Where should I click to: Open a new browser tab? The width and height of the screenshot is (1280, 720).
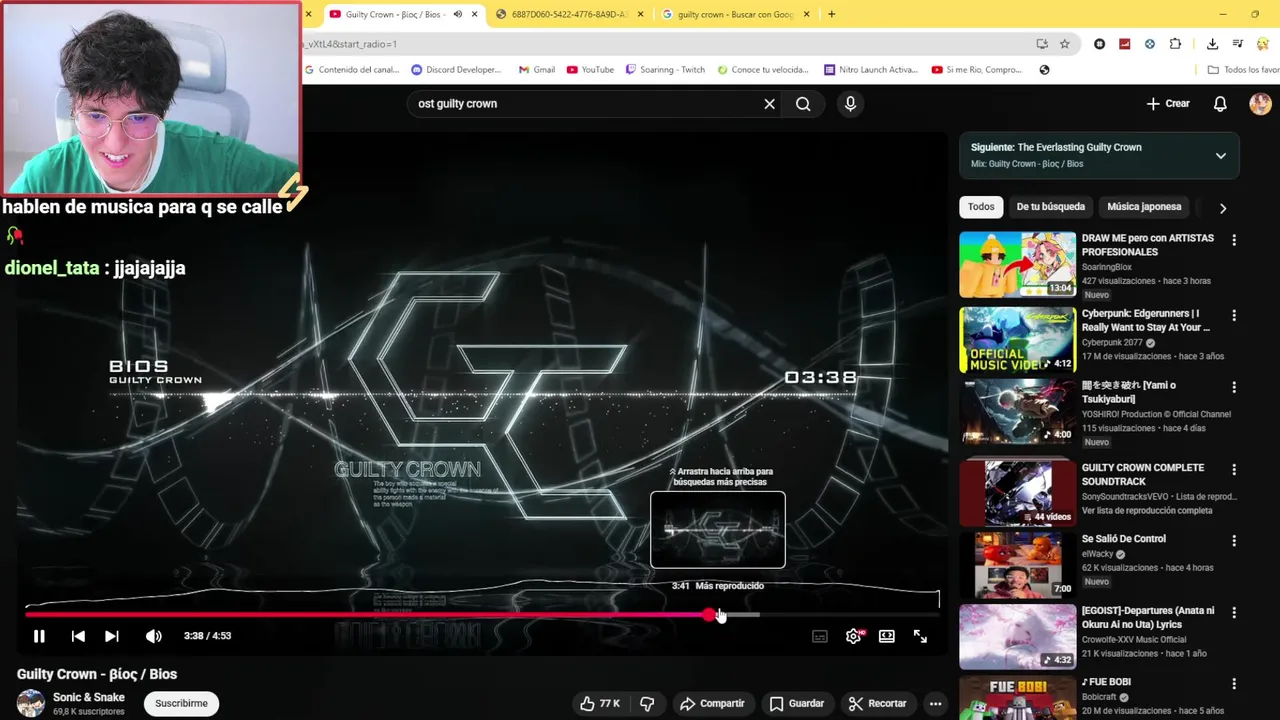pyautogui.click(x=831, y=14)
